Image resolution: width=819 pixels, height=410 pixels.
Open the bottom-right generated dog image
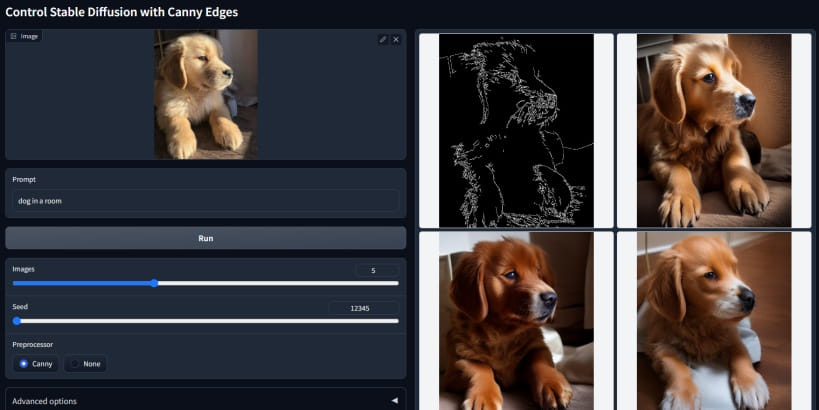pos(713,320)
